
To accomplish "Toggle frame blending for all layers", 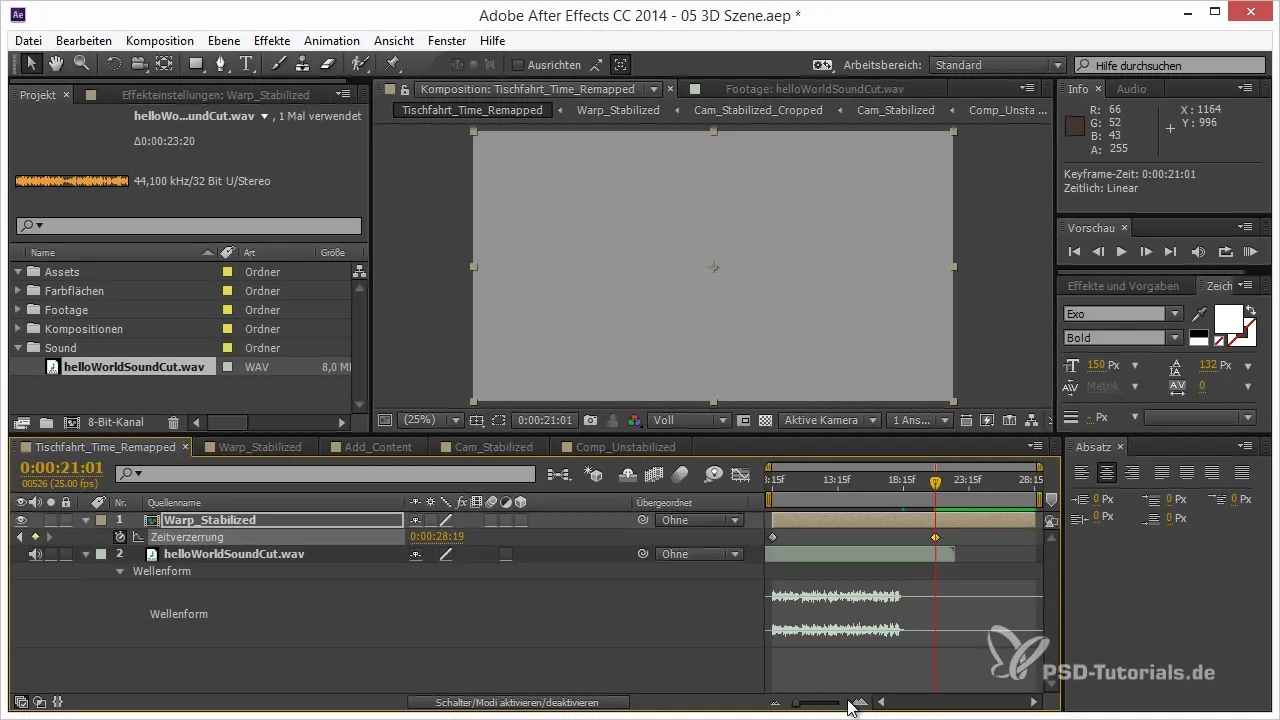I will pos(655,473).
